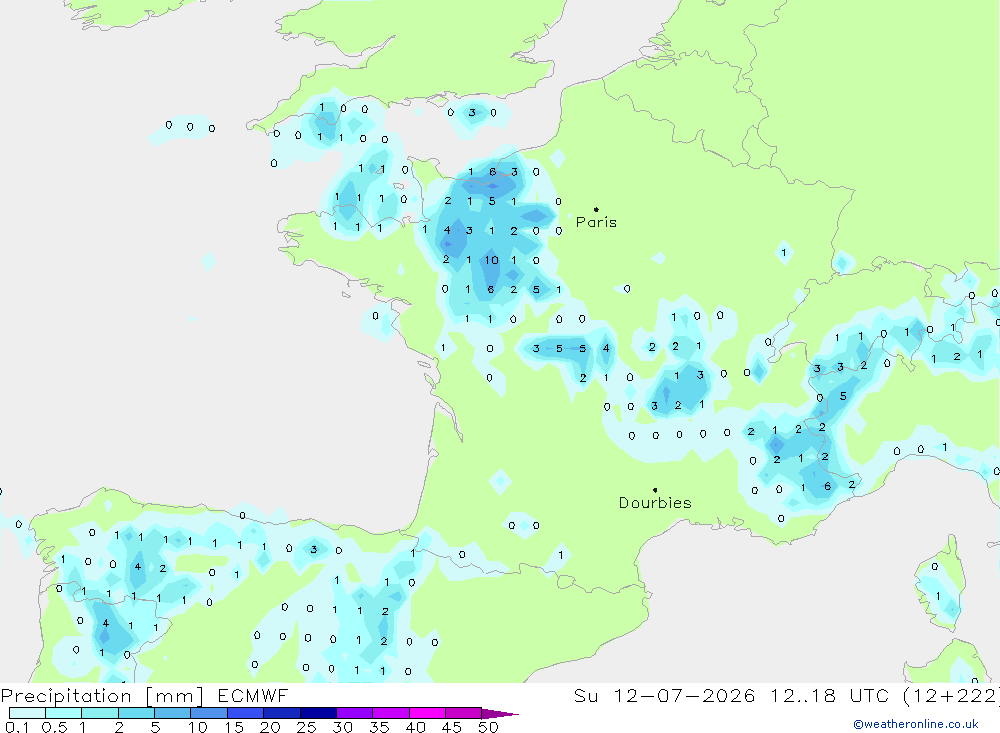Pick the 15–20 mm blue legend swatch
Viewport: 1000px width, 733px height.
click(x=246, y=713)
